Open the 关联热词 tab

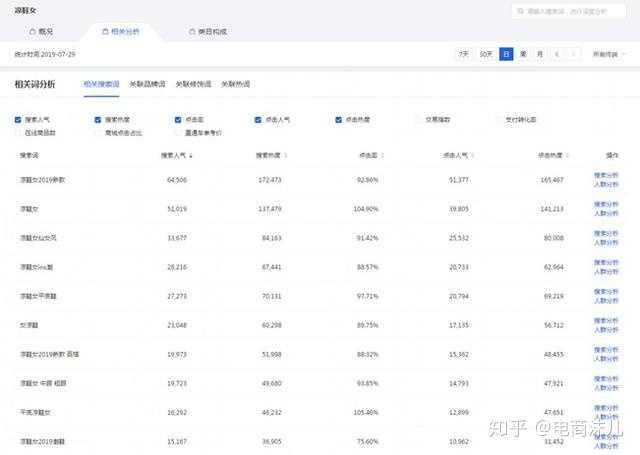(235, 85)
